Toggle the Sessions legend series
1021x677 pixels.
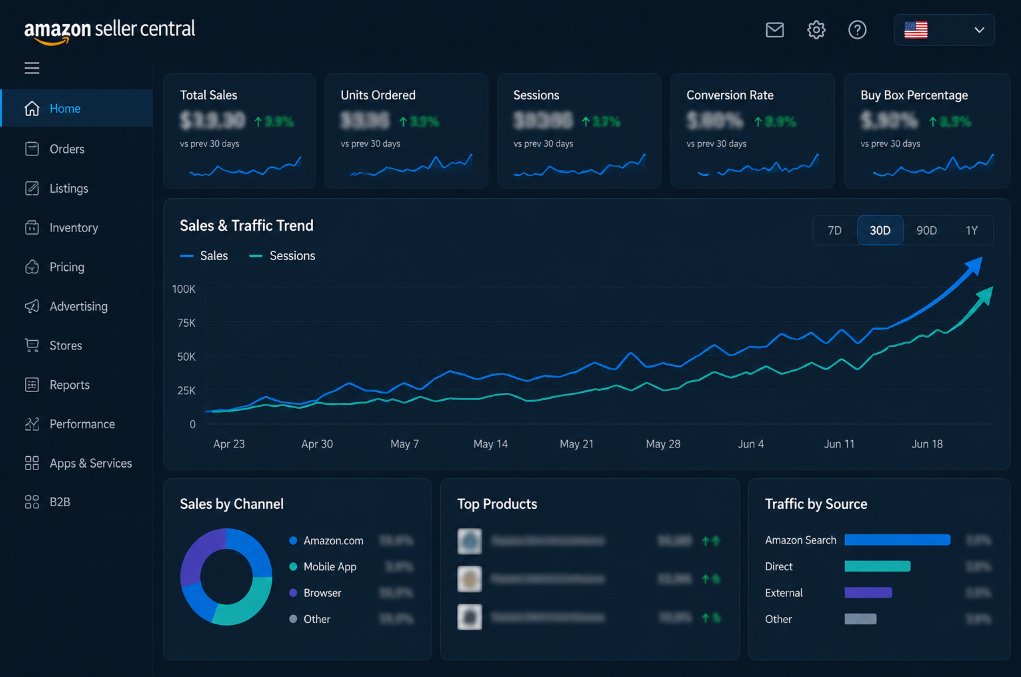tap(282, 256)
